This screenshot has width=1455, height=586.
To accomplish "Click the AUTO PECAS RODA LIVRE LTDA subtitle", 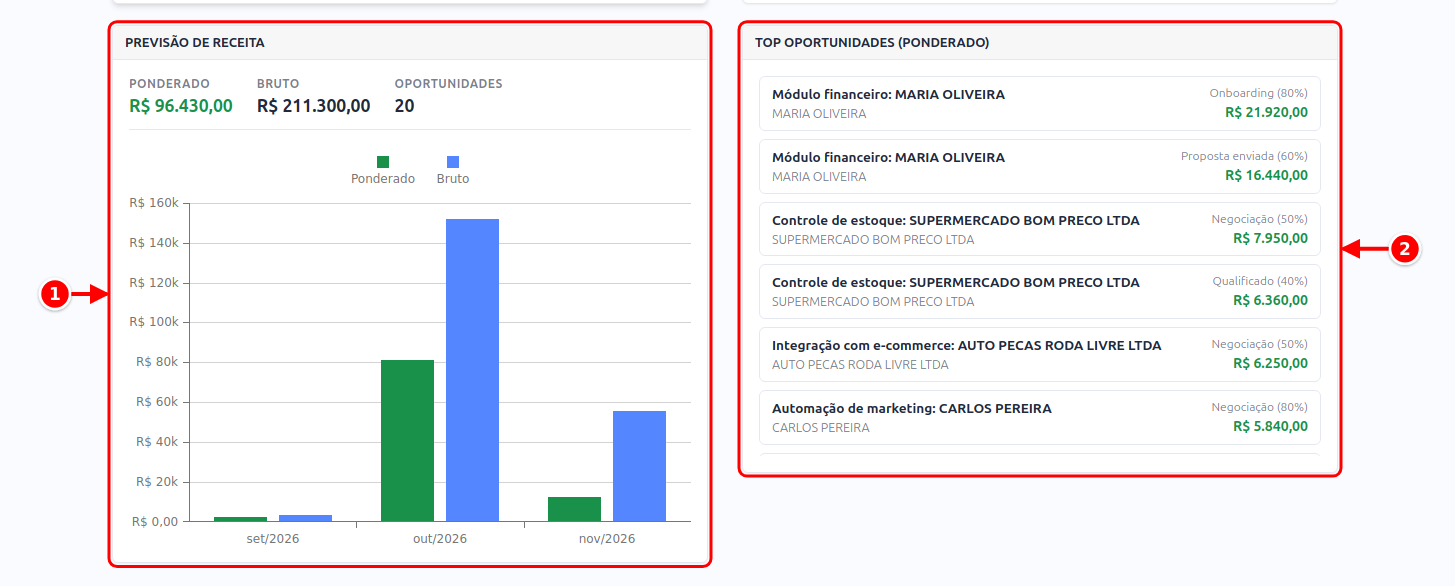I will [x=860, y=365].
